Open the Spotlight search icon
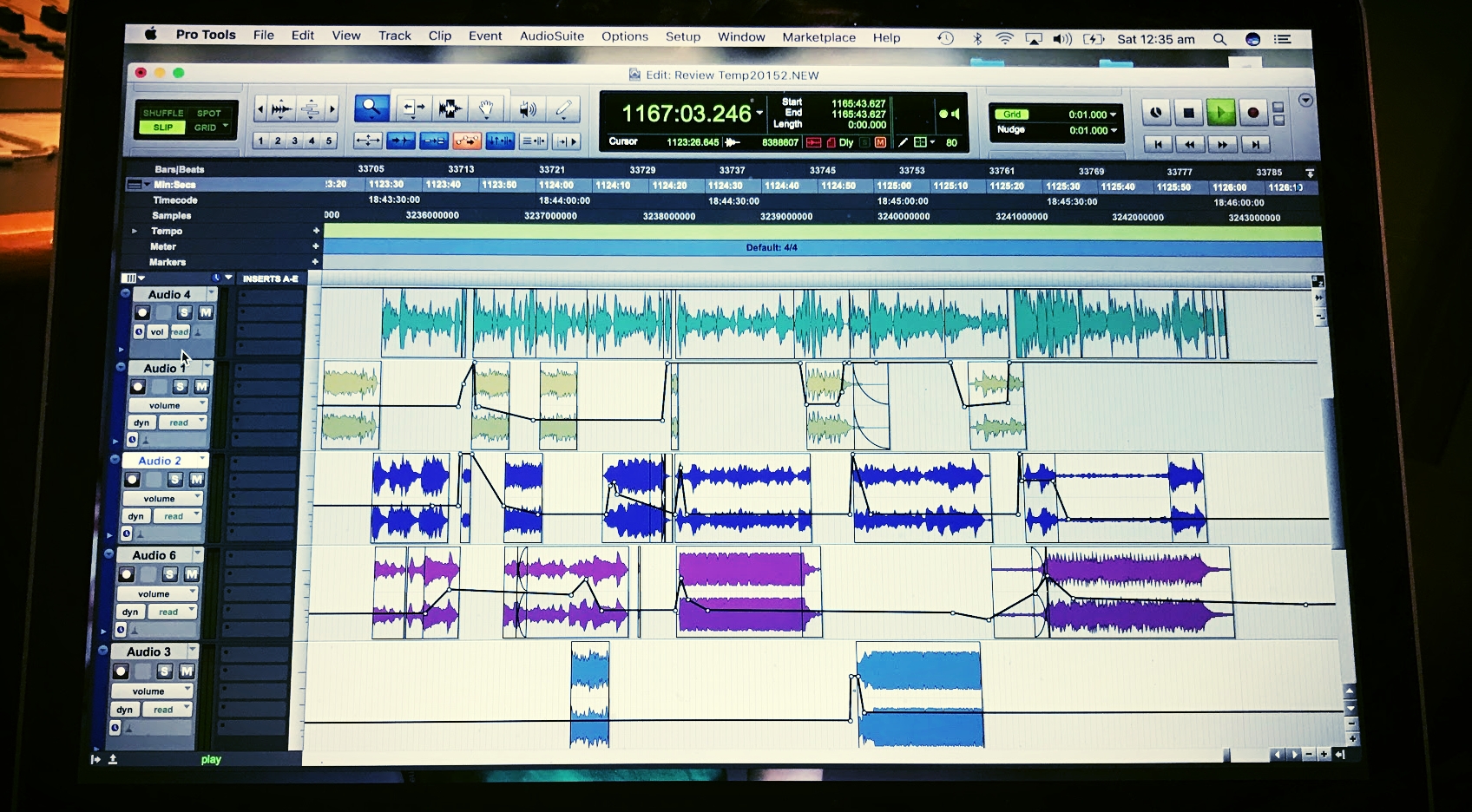1472x812 pixels. [1219, 39]
